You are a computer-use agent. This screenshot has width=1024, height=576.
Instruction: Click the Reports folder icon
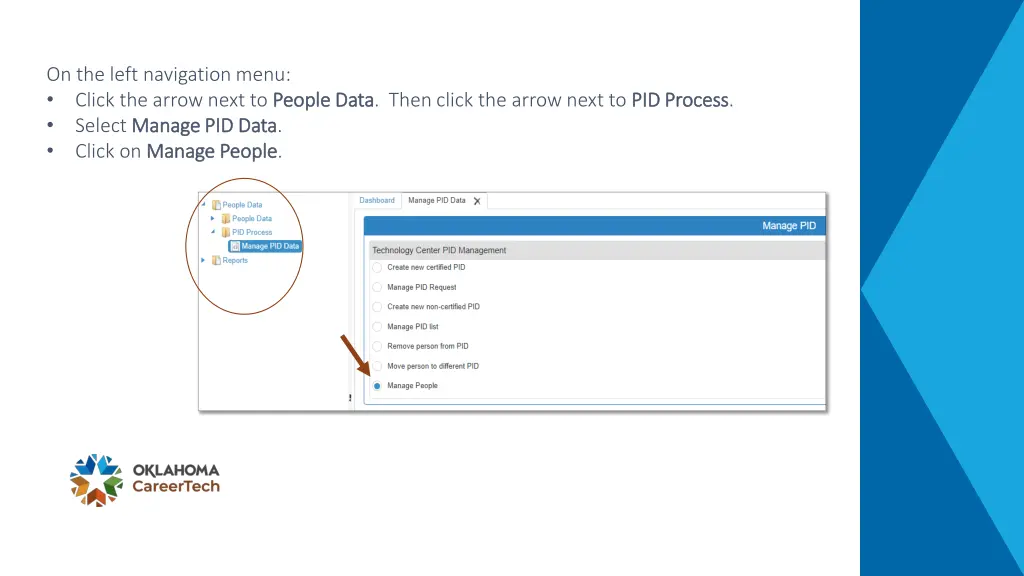[216, 260]
